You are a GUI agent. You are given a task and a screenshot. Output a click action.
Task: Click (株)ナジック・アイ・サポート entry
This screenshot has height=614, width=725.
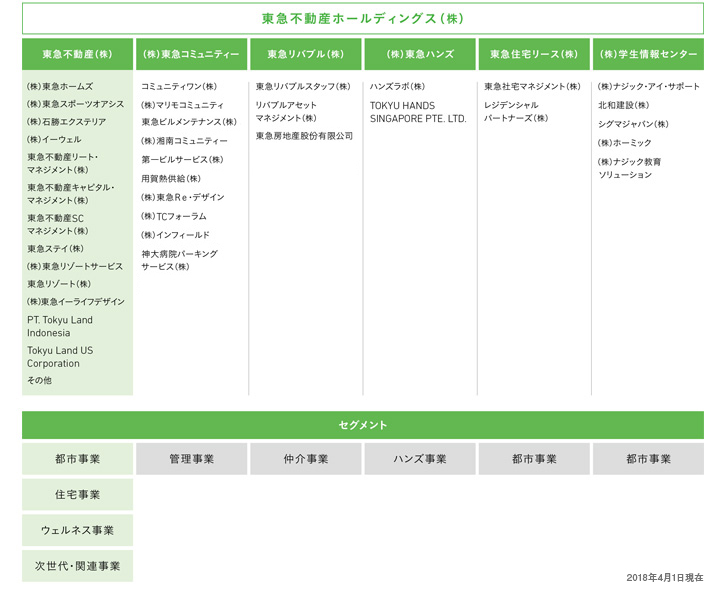click(x=648, y=86)
